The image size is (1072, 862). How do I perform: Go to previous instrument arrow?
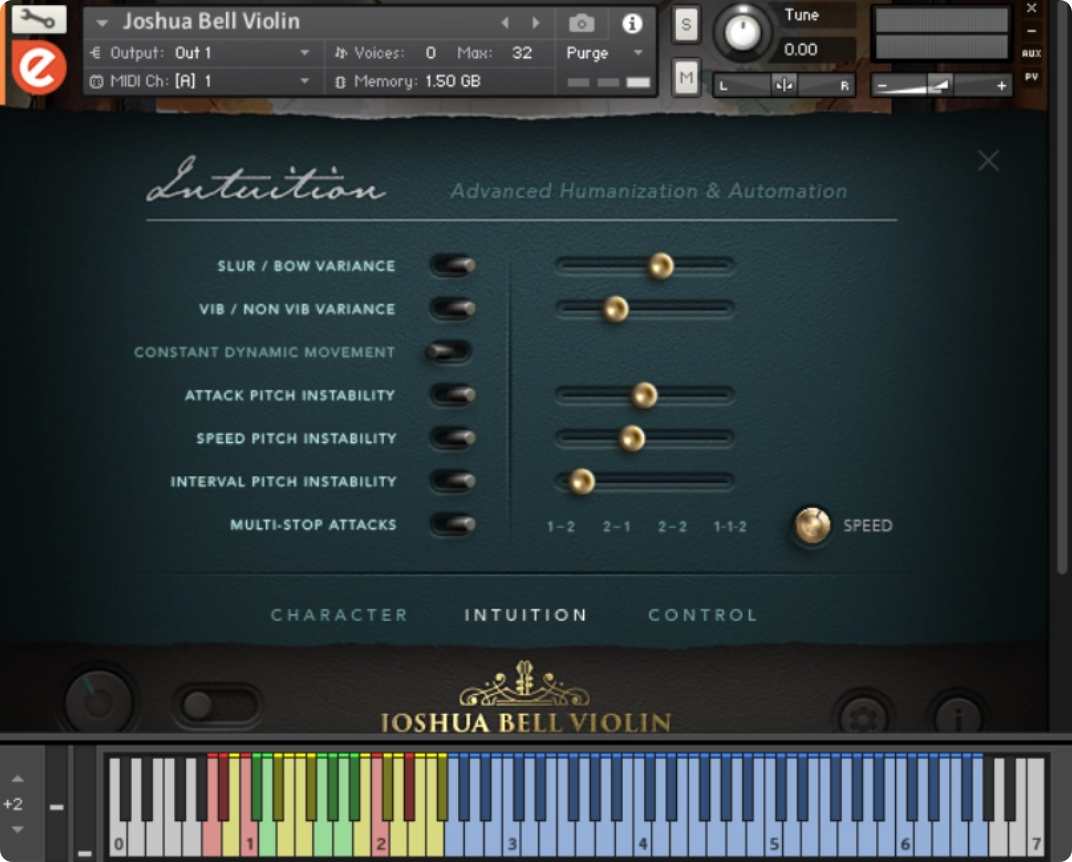pyautogui.click(x=505, y=23)
